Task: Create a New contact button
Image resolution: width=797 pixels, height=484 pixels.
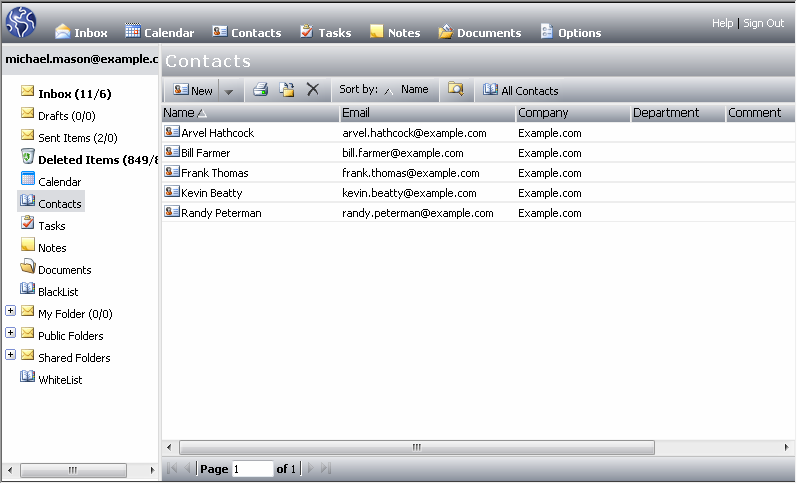Action: (192, 90)
